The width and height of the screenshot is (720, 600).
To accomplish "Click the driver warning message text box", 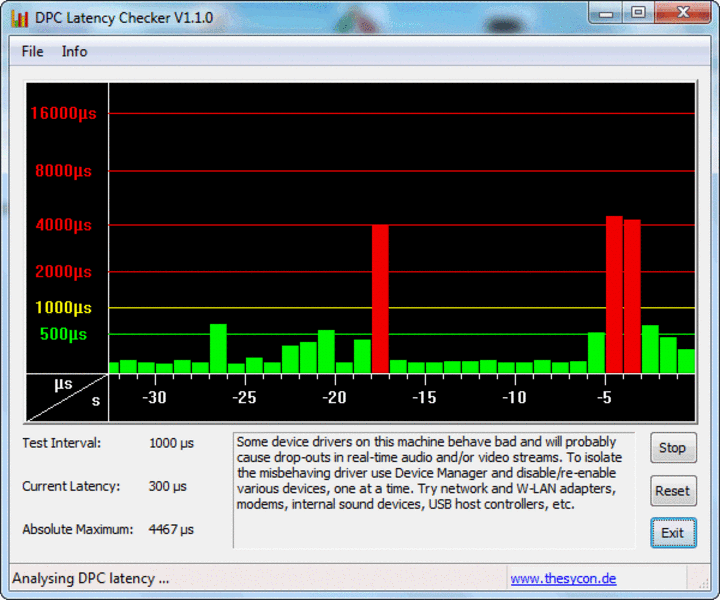I will (x=434, y=490).
